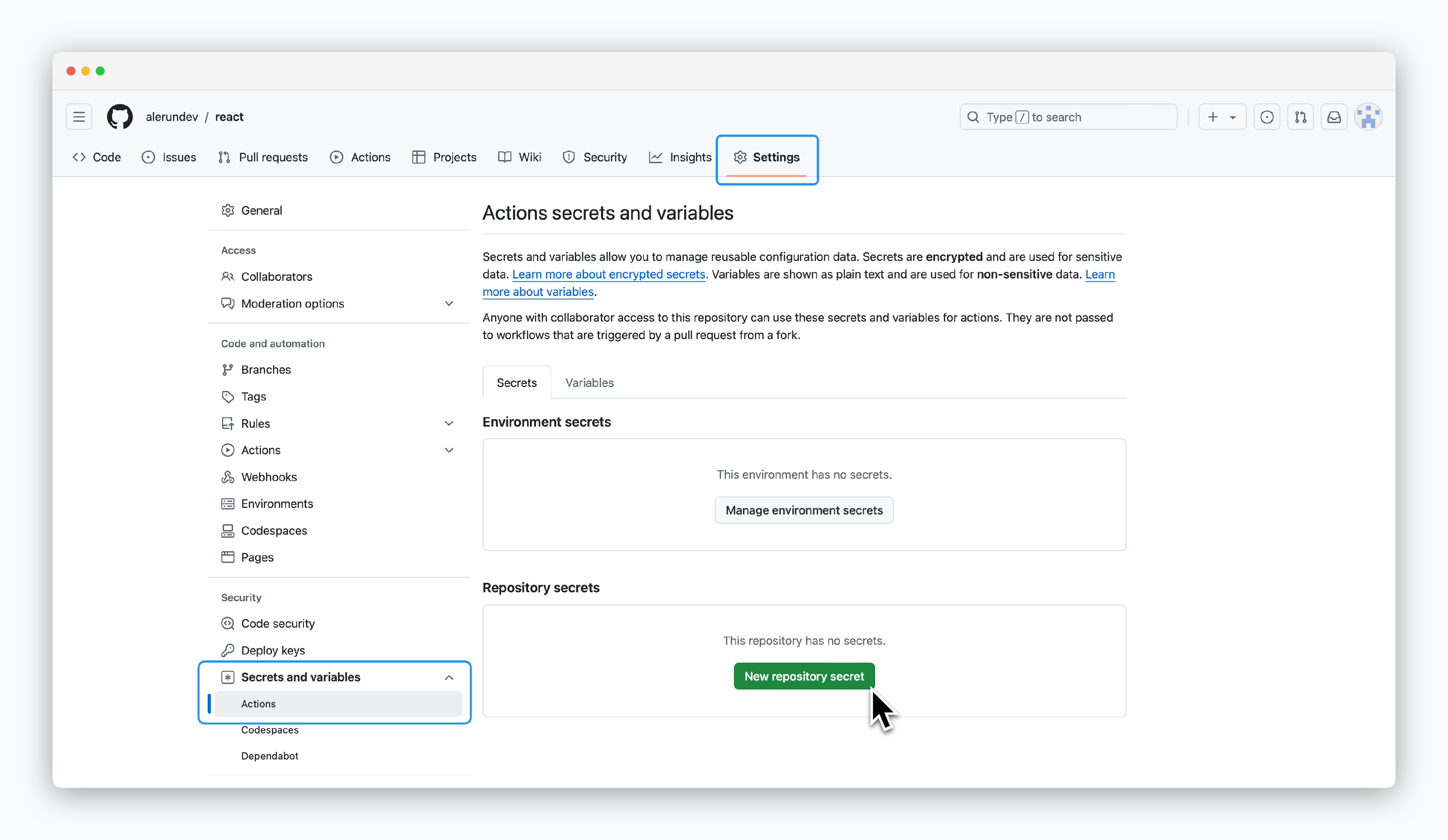Click the Webhooks icon
The height and width of the screenshot is (840, 1448).
(228, 477)
